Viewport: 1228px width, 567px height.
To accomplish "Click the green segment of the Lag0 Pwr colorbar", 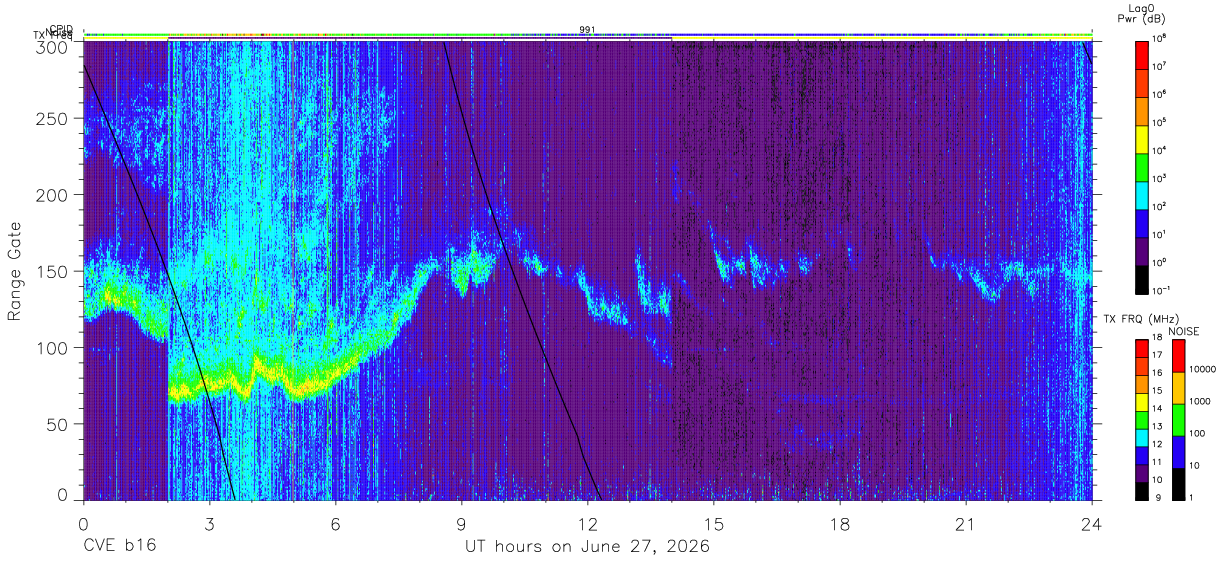I will click(1141, 165).
